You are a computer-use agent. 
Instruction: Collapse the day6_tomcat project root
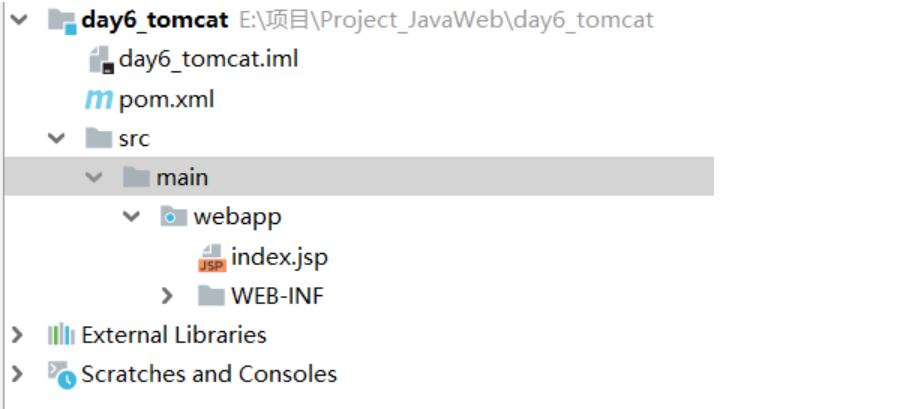pos(19,20)
